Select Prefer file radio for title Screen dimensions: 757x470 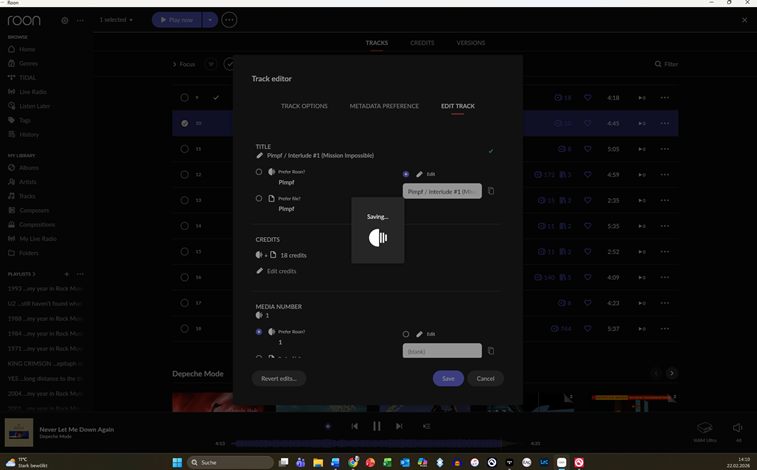259,198
